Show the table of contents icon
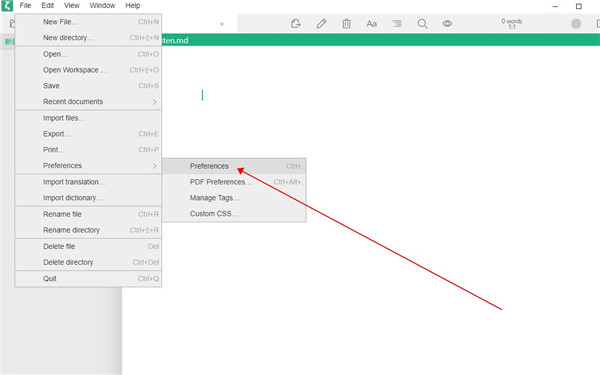This screenshot has height=375, width=600. coord(397,24)
